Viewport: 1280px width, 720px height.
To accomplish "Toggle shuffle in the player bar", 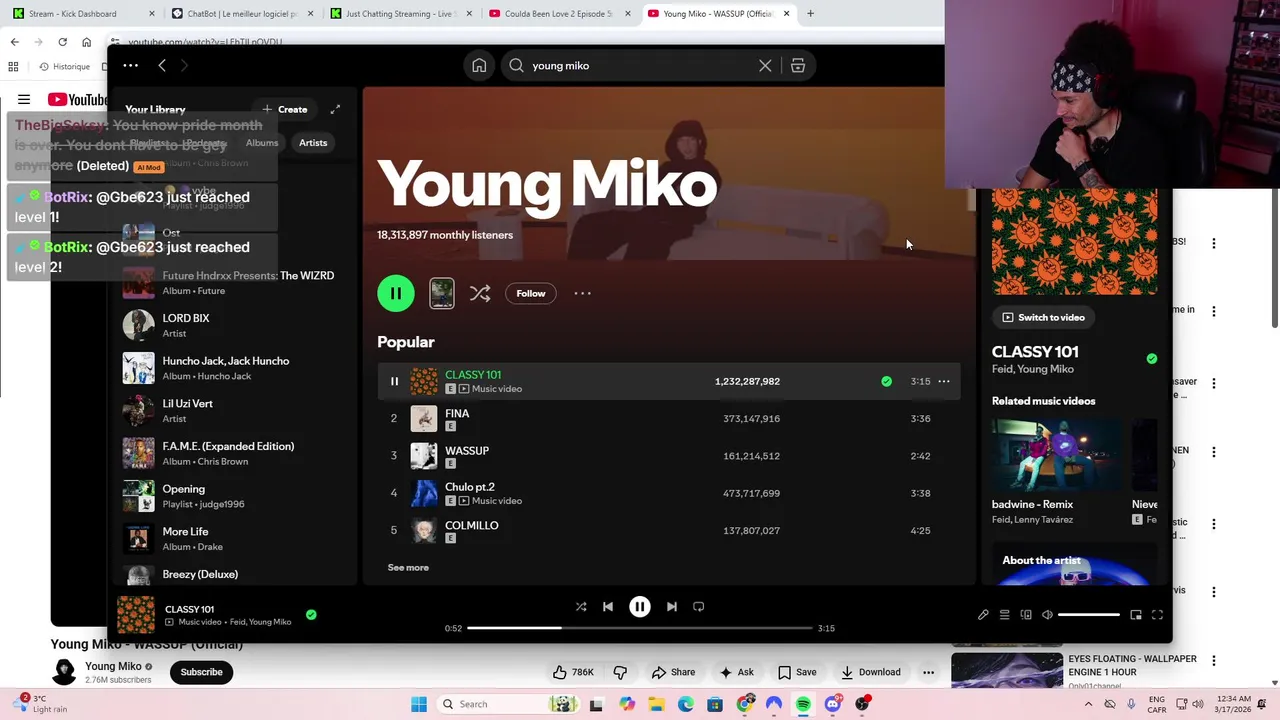I will pos(581,607).
